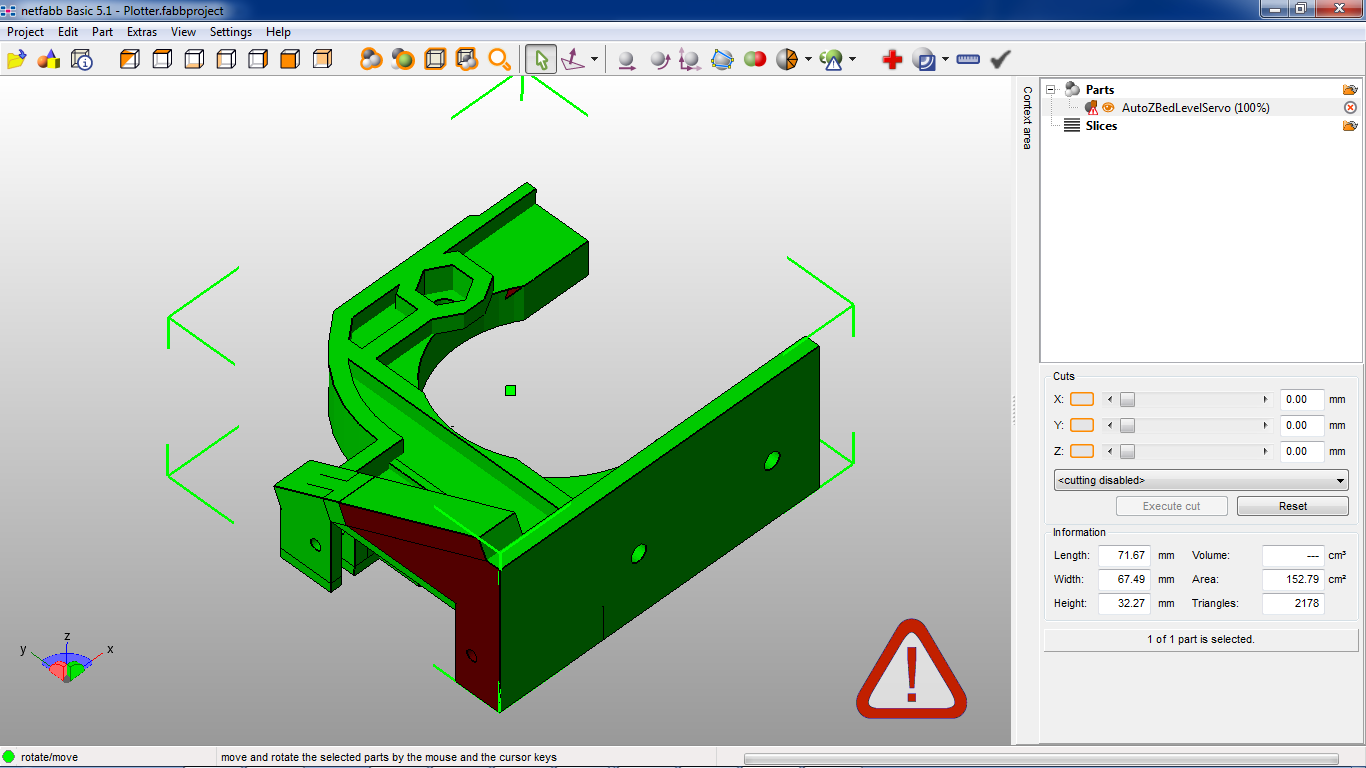Click the Length value 71.67 field
Image resolution: width=1366 pixels, height=768 pixels.
[x=1123, y=555]
